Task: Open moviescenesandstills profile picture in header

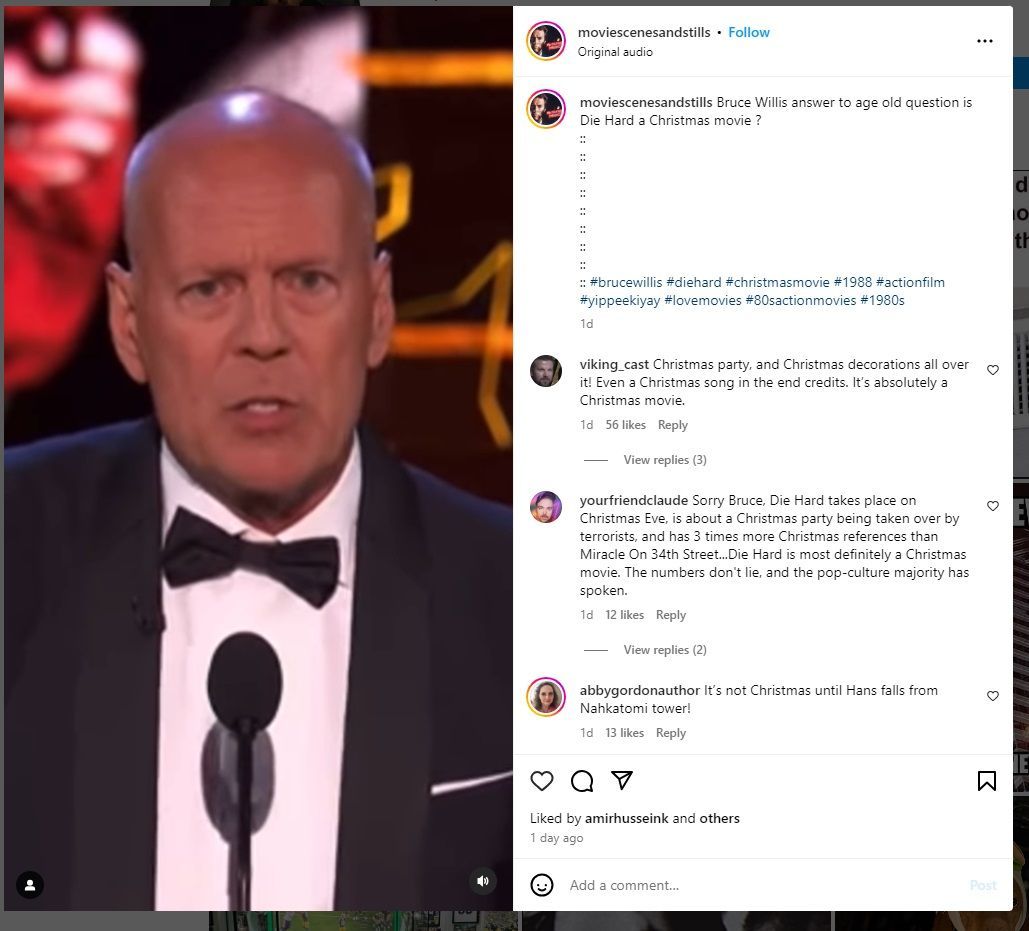Action: (545, 41)
